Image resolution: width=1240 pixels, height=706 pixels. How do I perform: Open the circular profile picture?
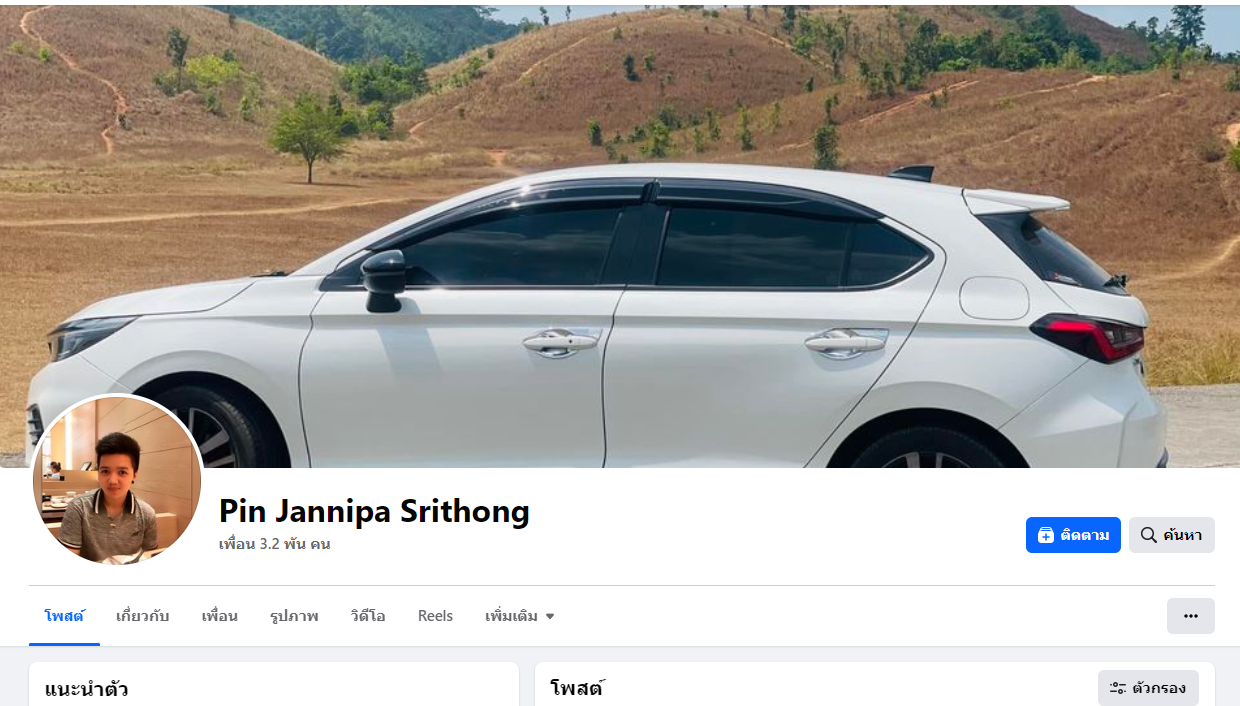tap(117, 479)
